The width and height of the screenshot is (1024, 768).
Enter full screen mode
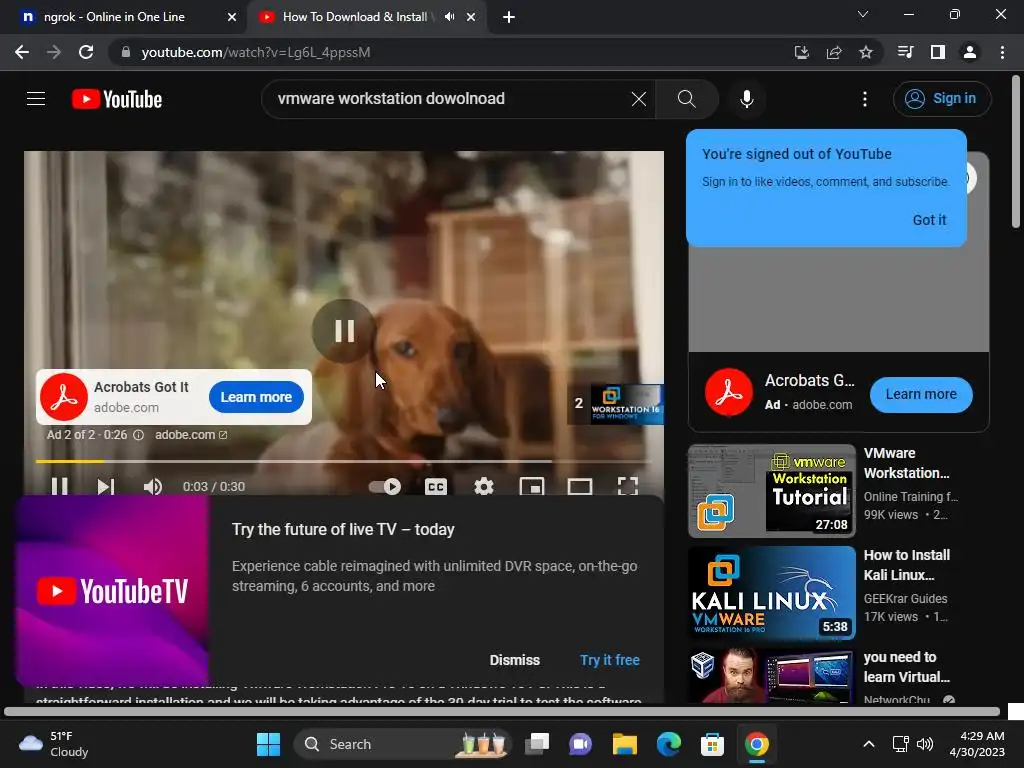pos(628,487)
